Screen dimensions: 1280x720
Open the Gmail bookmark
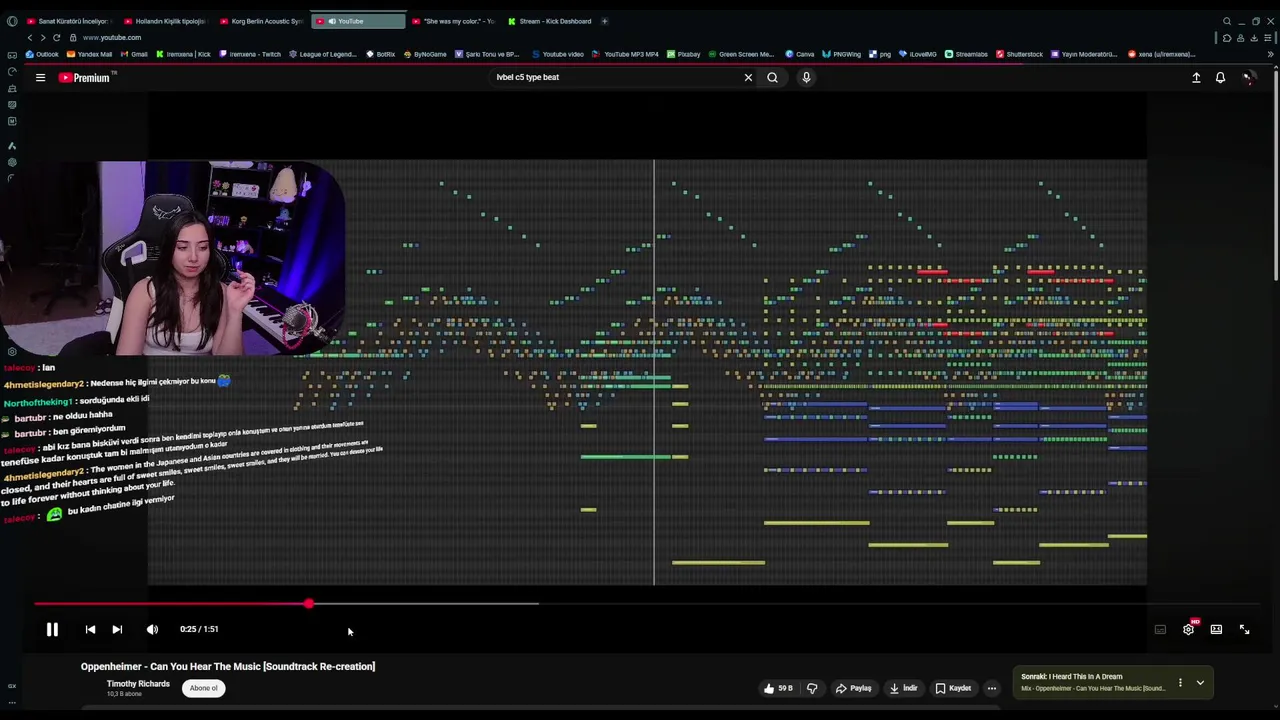(134, 54)
